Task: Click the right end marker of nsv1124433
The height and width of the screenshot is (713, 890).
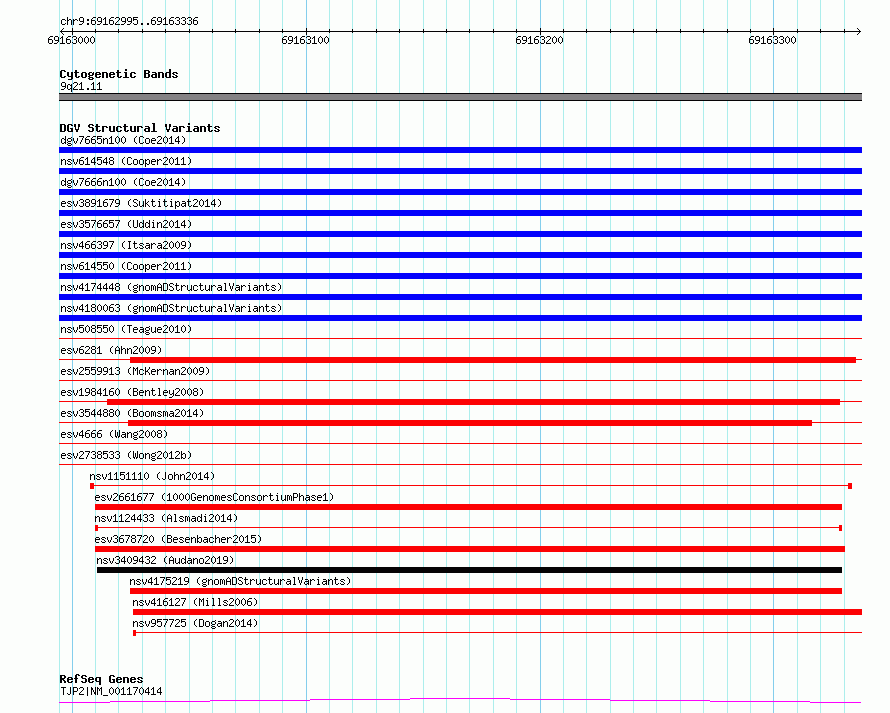Action: [840, 528]
